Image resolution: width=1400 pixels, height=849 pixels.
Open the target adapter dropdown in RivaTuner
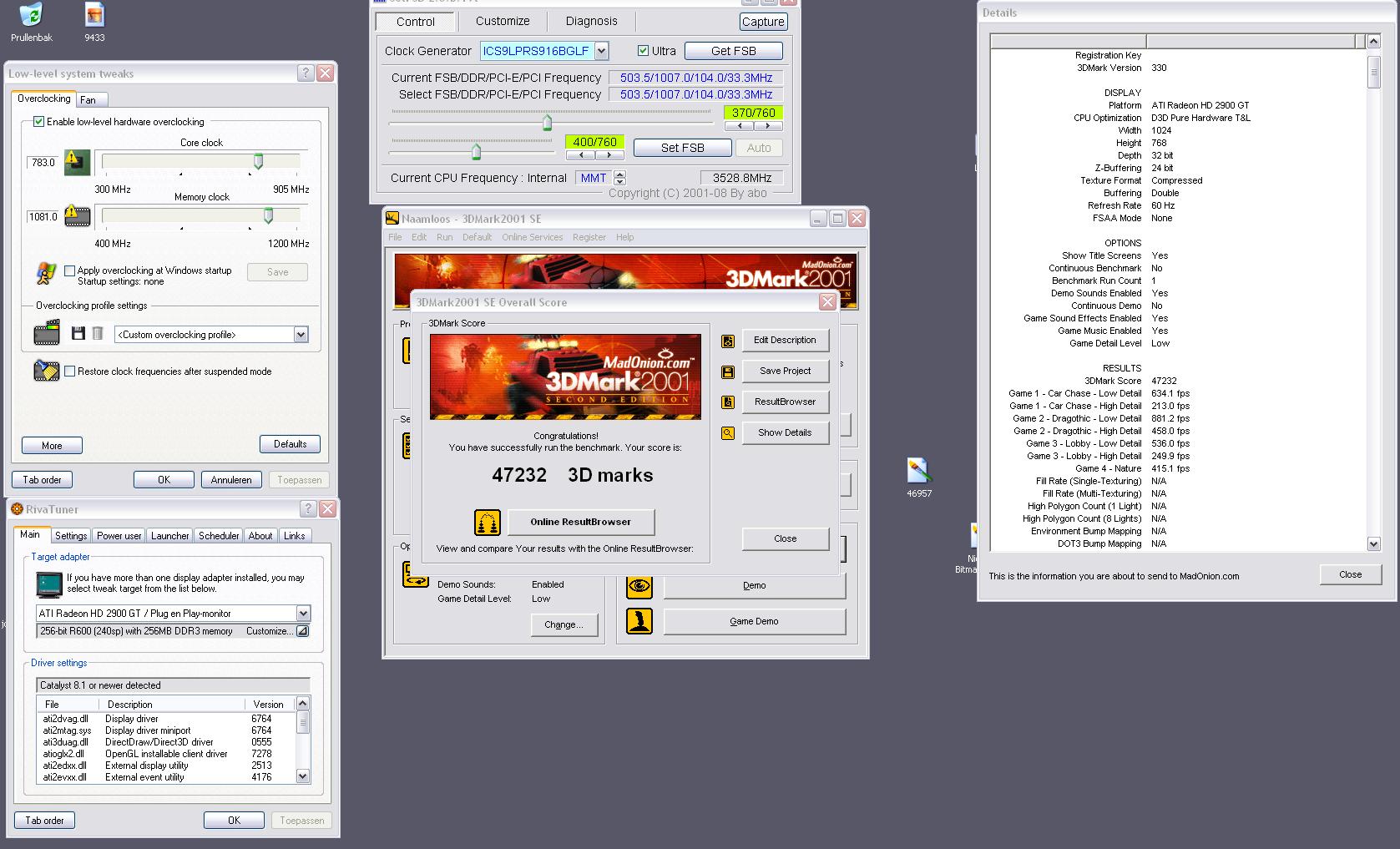tap(303, 614)
